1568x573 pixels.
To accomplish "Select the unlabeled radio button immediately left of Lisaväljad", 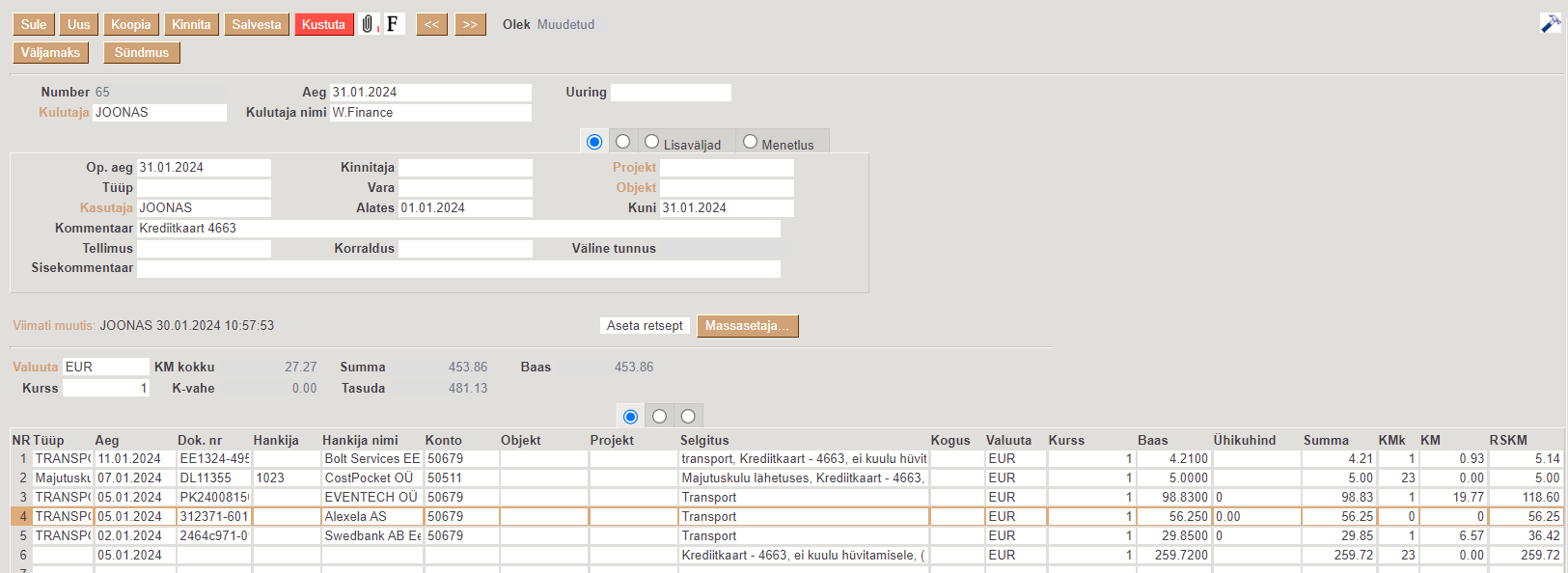I will pos(623,142).
